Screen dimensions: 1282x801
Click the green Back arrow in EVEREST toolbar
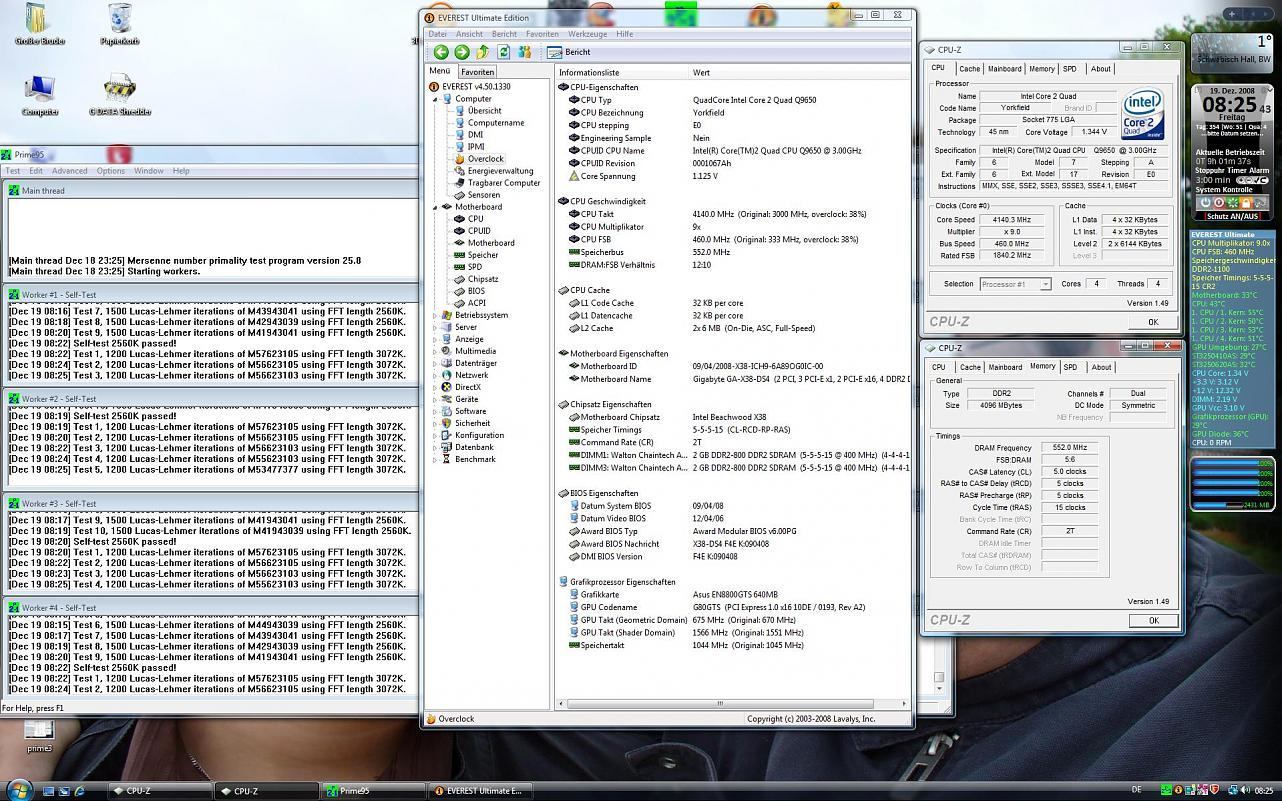pyautogui.click(x=441, y=52)
